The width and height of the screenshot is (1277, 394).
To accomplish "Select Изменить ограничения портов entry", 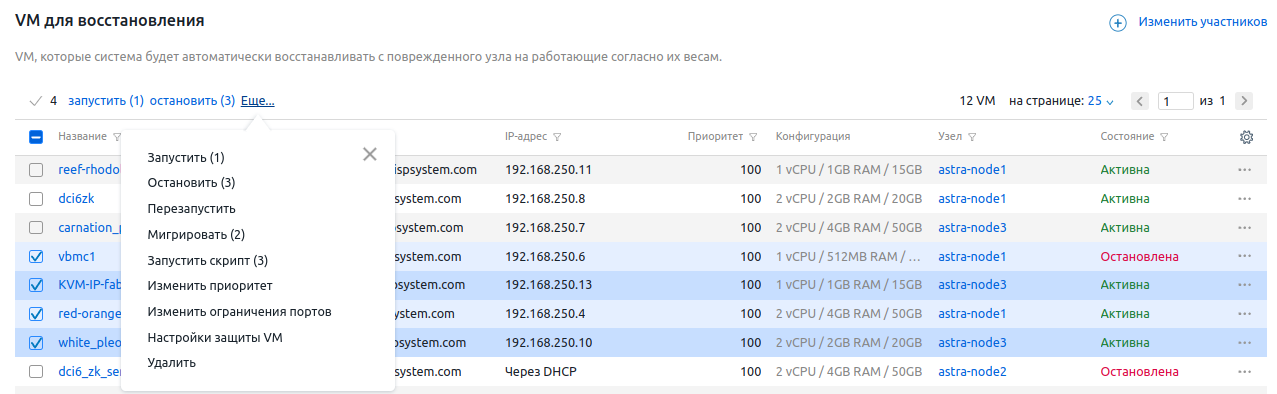I will (239, 312).
